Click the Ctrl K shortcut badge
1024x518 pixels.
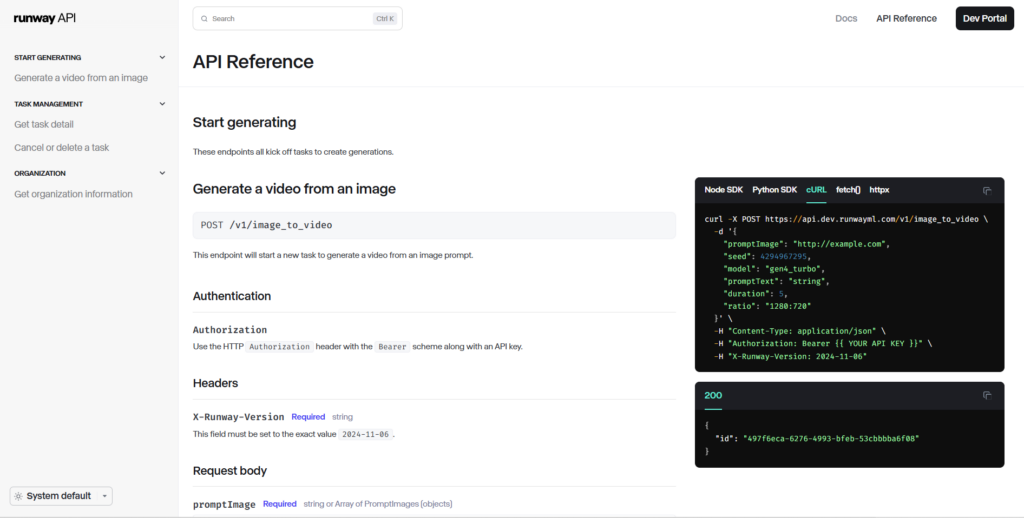tap(385, 19)
